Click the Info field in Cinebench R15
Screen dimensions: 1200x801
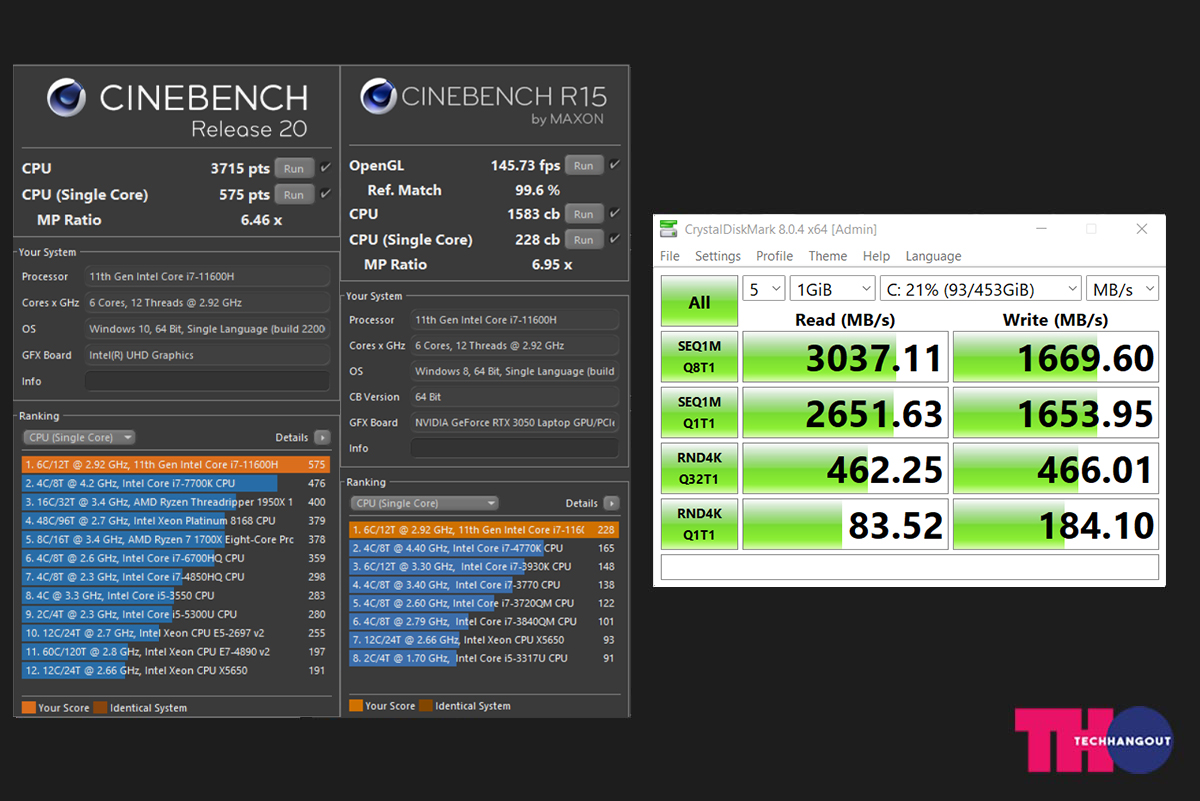pos(514,448)
